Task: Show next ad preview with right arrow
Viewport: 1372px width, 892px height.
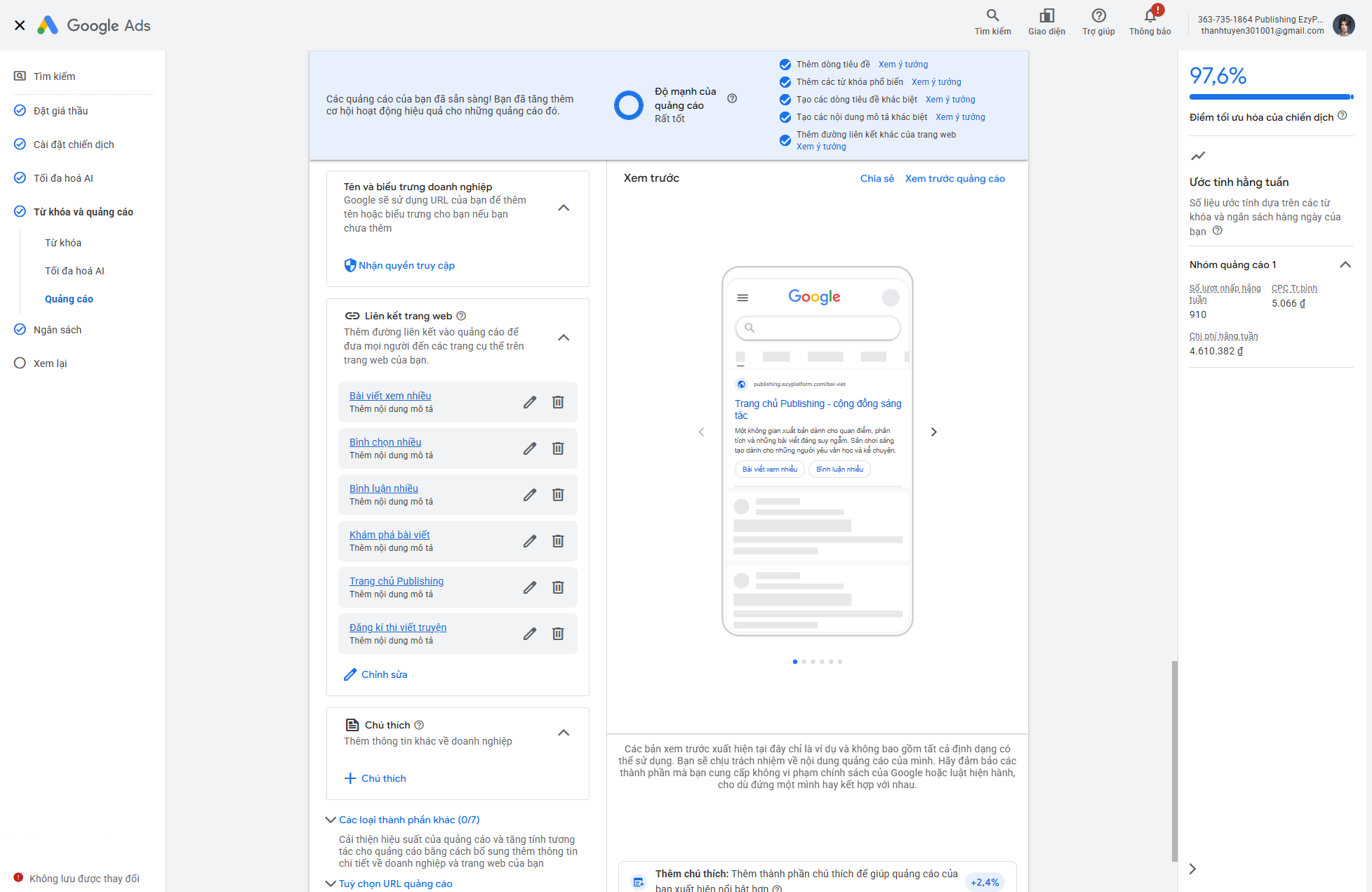Action: click(933, 432)
